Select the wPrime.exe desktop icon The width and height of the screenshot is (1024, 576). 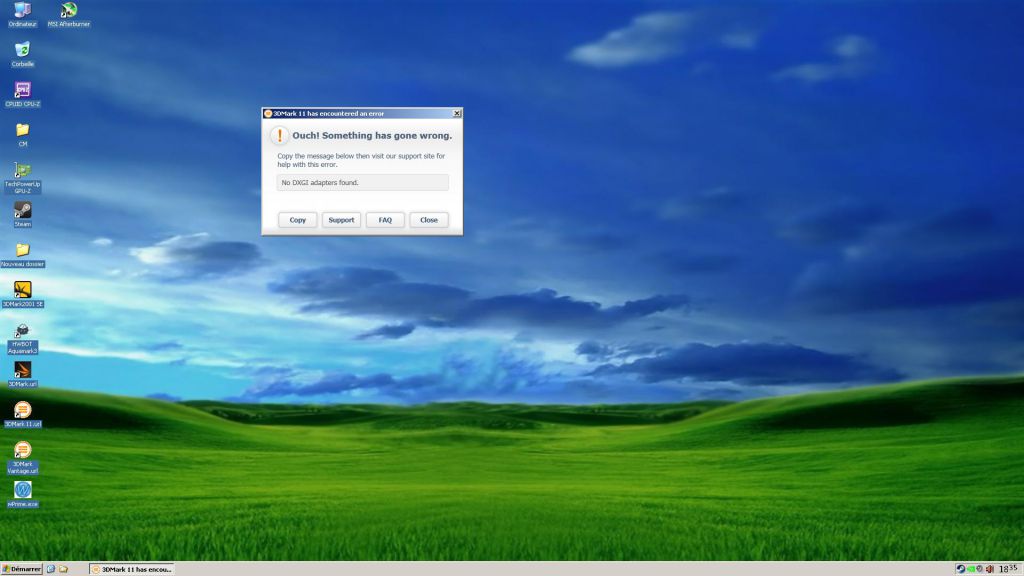point(22,494)
